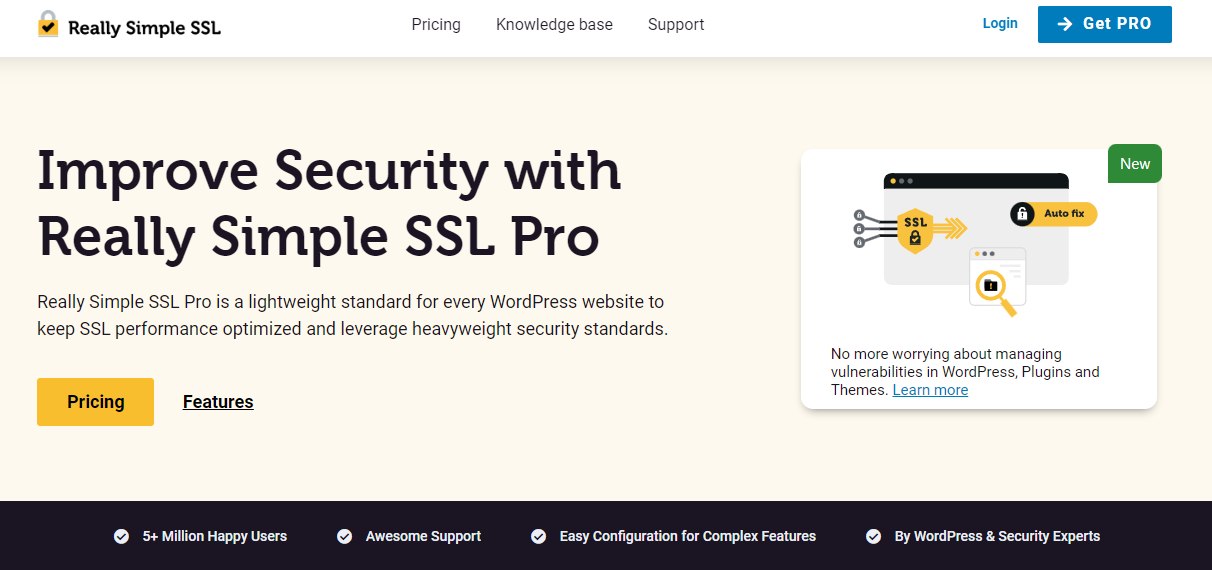This screenshot has width=1212, height=570.
Task: Open the Learn more link
Action: pyautogui.click(x=930, y=390)
